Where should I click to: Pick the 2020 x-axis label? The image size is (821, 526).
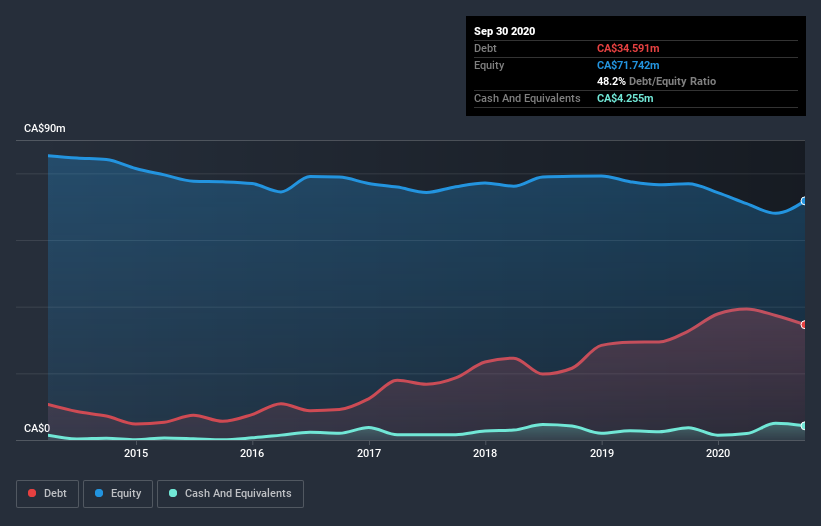[718, 453]
